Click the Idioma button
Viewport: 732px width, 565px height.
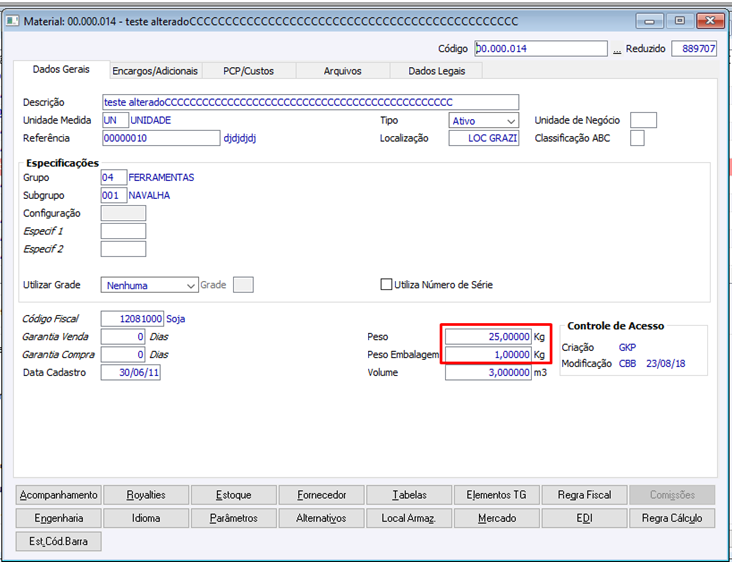pyautogui.click(x=146, y=518)
